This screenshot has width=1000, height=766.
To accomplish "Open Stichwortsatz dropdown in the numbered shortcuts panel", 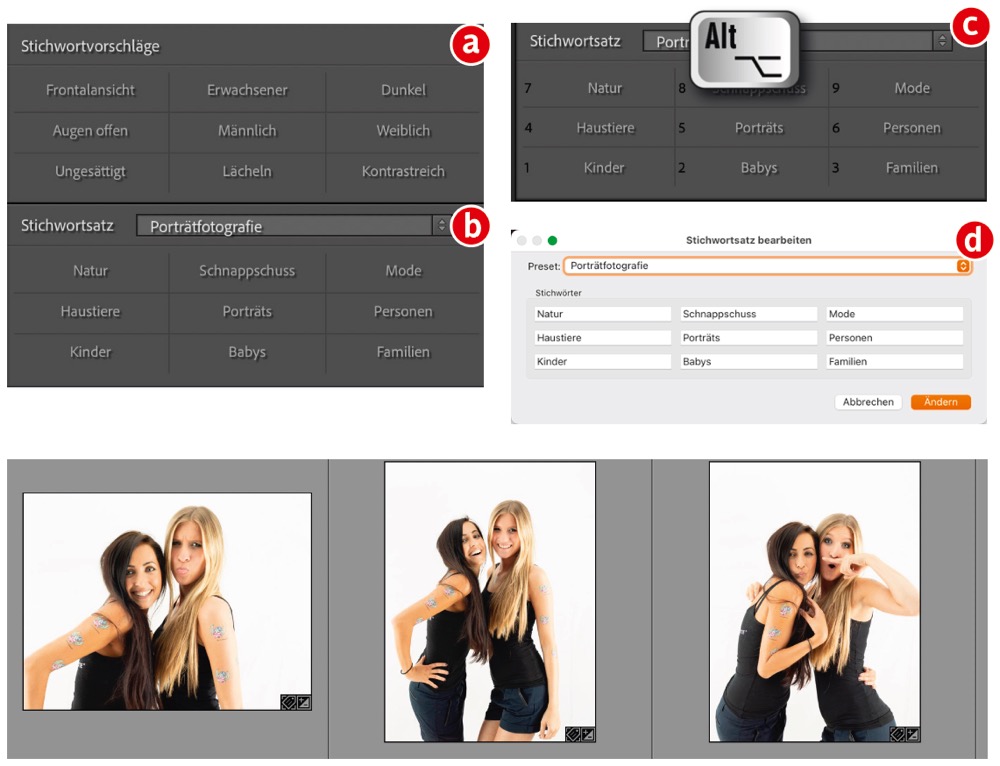I will click(796, 41).
